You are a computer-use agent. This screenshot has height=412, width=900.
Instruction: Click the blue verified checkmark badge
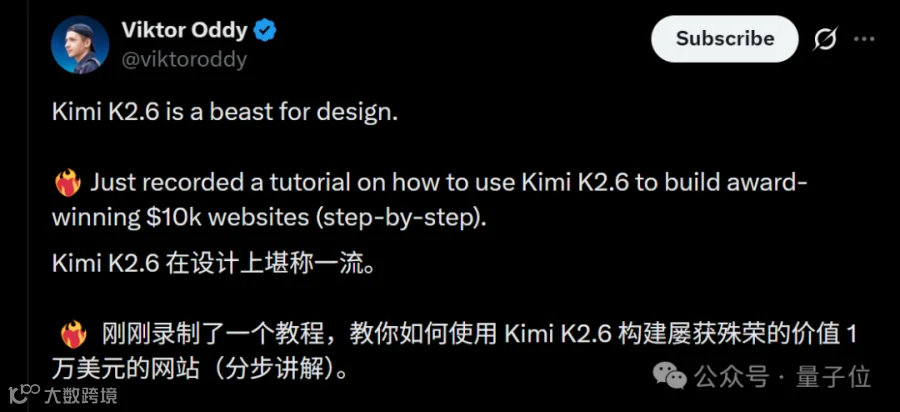[265, 31]
